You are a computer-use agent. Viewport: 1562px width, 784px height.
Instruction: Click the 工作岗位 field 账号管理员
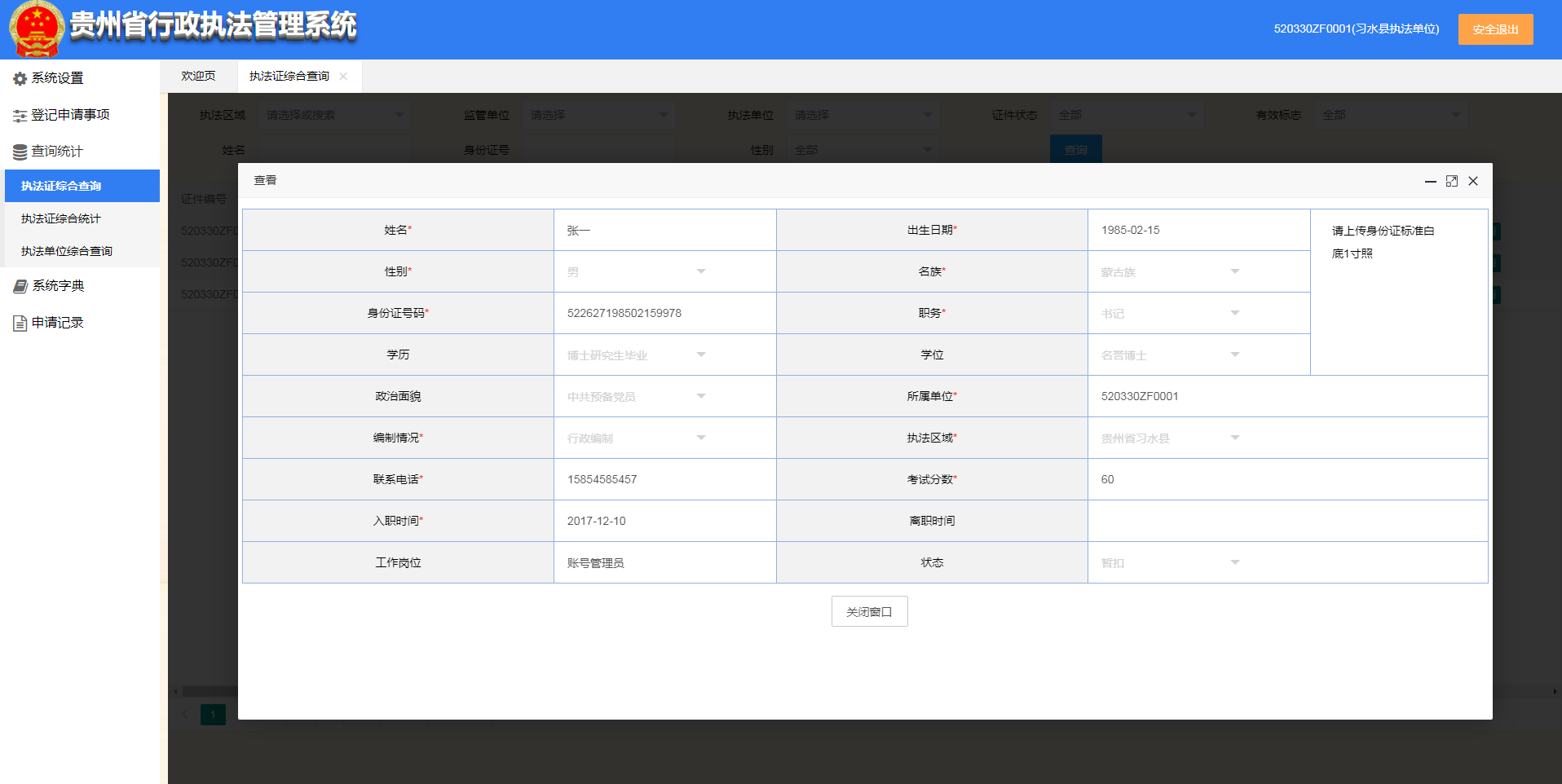coord(665,562)
